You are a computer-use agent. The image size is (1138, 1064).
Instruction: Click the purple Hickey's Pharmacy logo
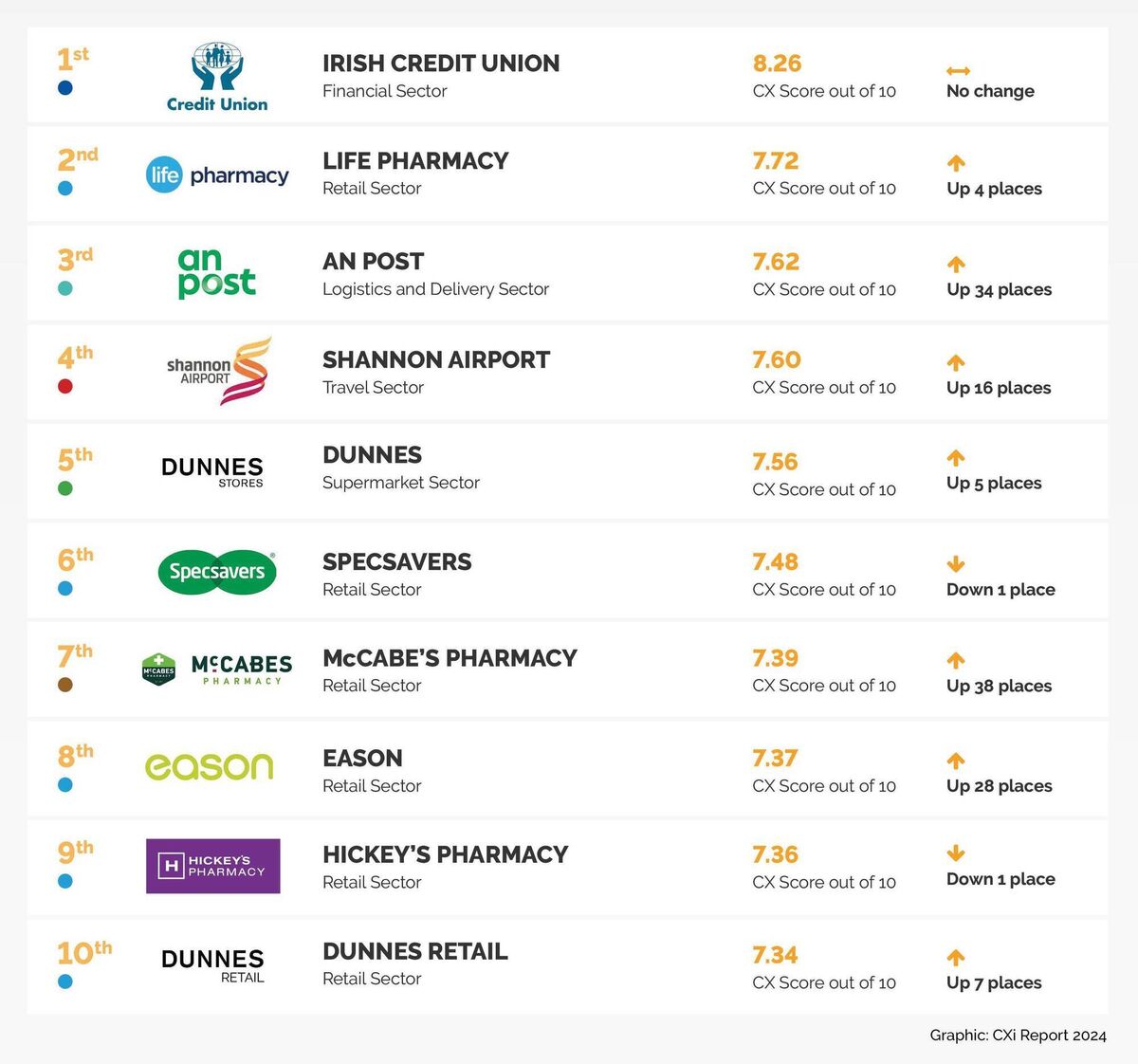click(212, 866)
